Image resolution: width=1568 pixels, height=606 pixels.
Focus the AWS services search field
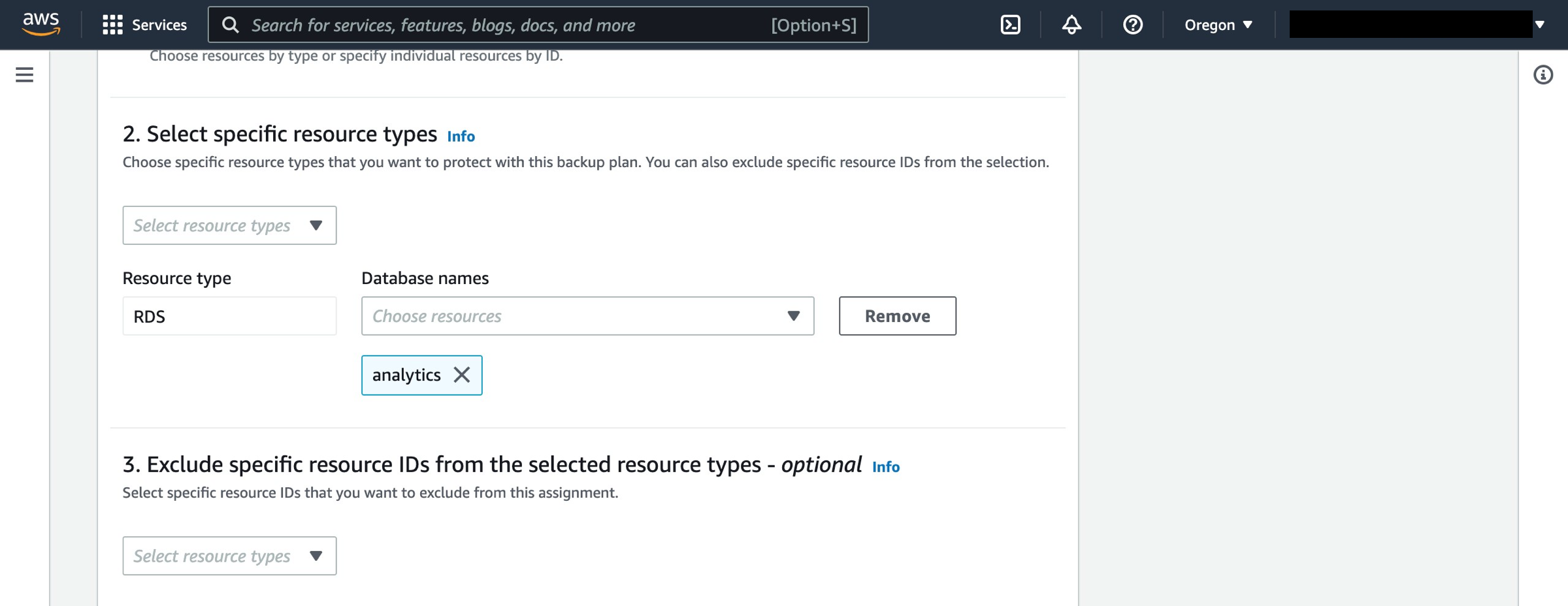point(538,25)
